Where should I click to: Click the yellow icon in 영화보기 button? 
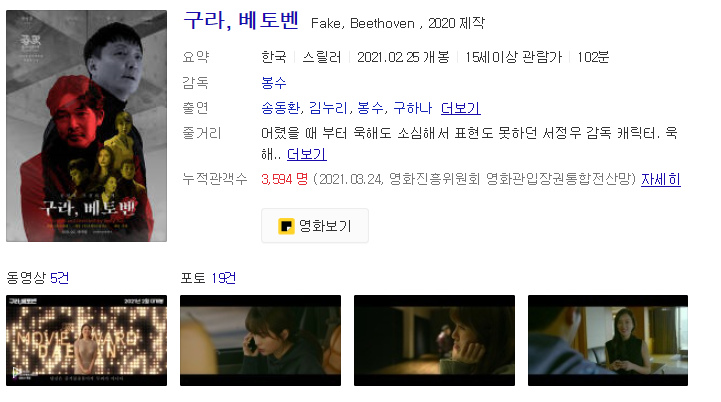tap(286, 226)
